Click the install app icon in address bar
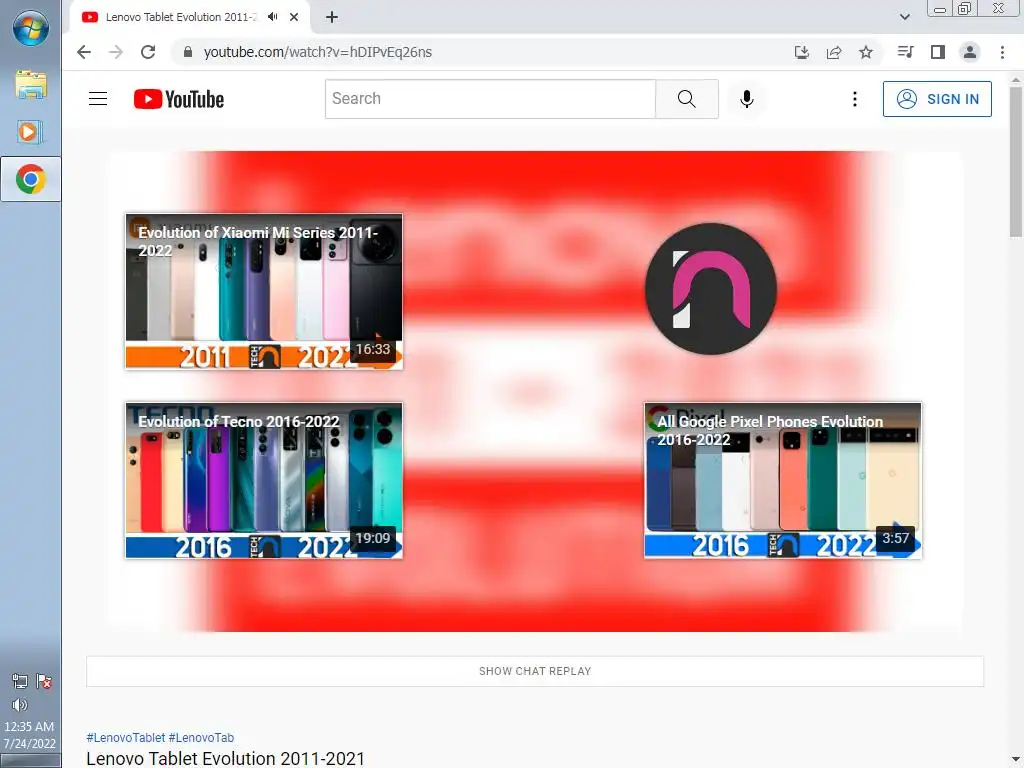The width and height of the screenshot is (1024, 768). pos(802,52)
